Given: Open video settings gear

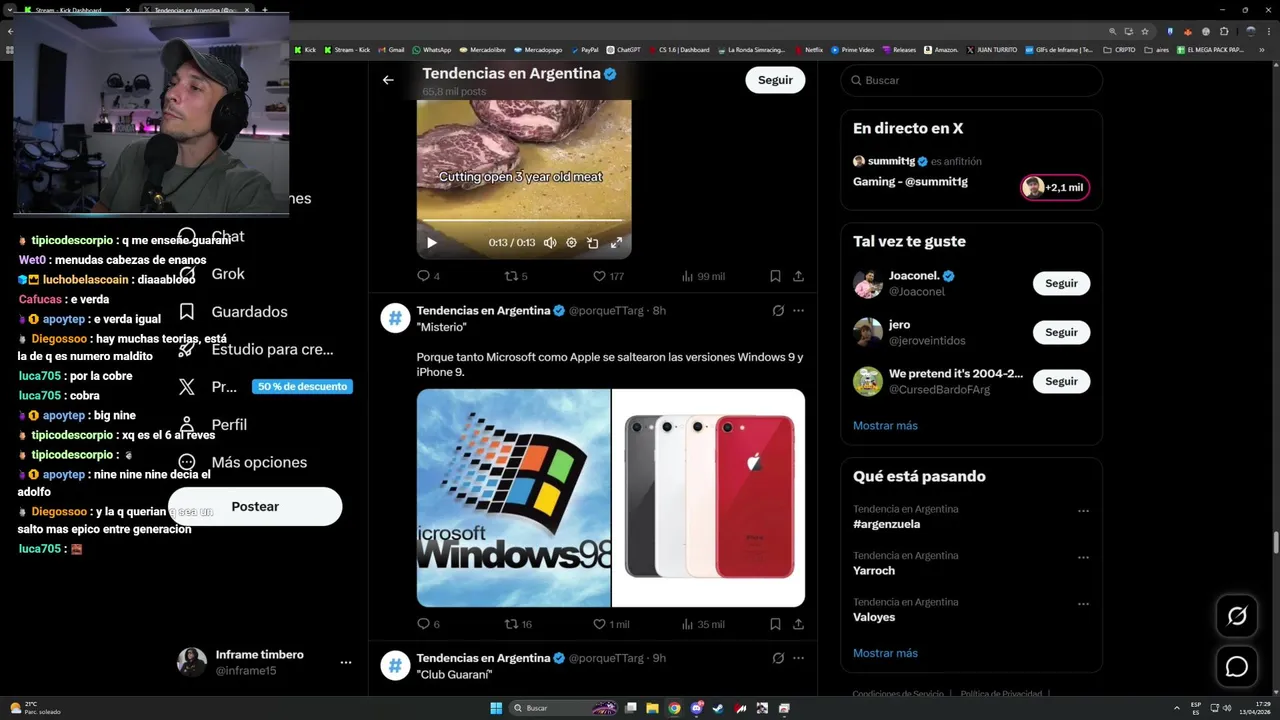Looking at the screenshot, I should coord(571,243).
